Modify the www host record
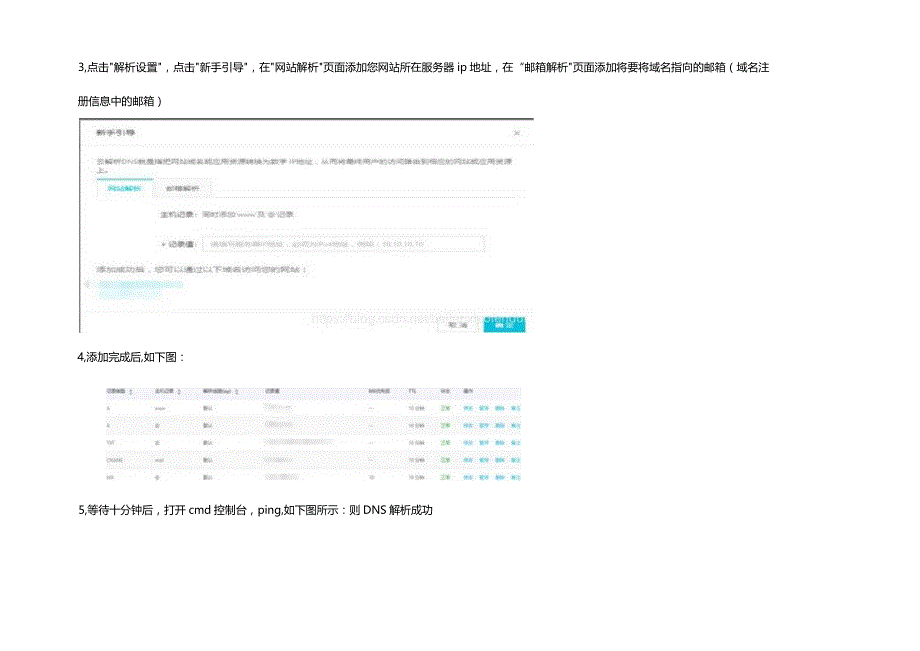The image size is (920, 651). click(467, 408)
